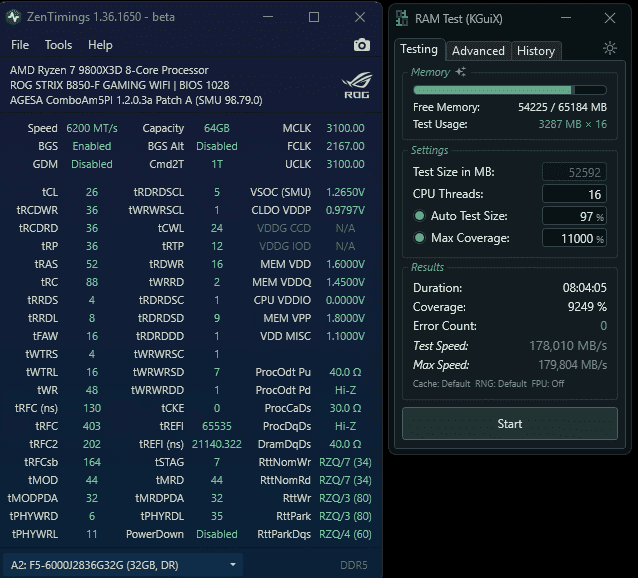Minimize the RAM Test window
The height and width of the screenshot is (578, 638).
pos(566,18)
